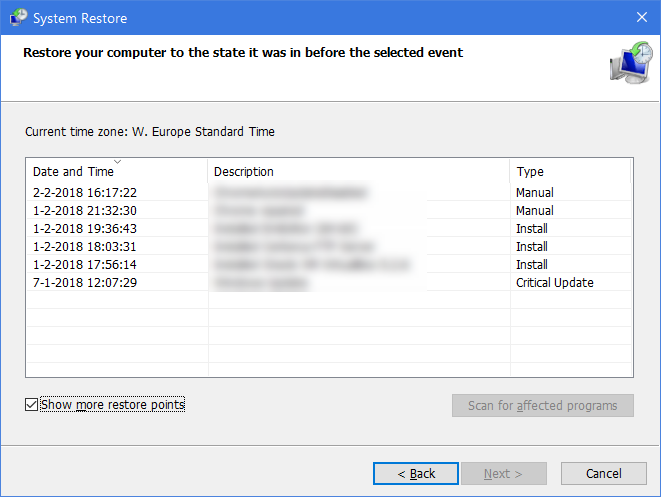Select restore point 1-2-2018 18:03:31
This screenshot has width=661, height=497.
click(329, 247)
